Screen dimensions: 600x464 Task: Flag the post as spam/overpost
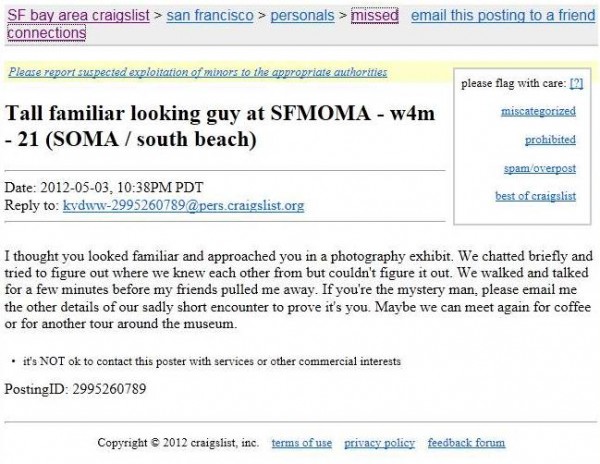point(540,168)
